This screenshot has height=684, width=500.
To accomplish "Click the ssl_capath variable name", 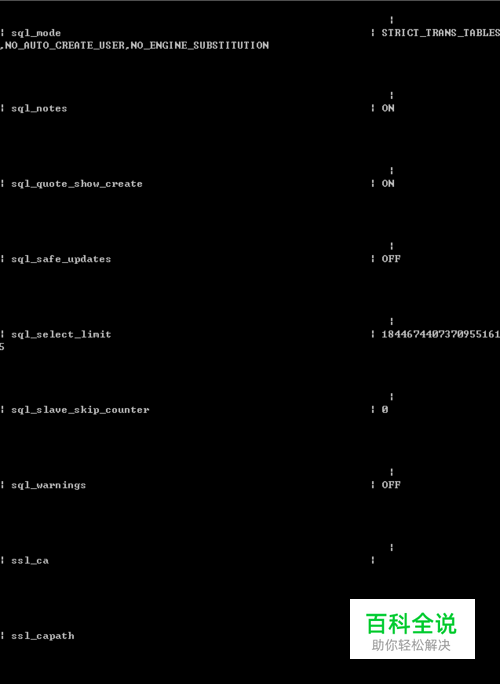I will point(43,636).
